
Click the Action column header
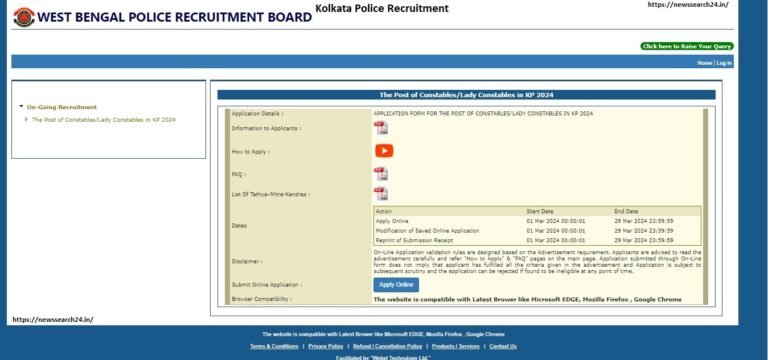384,212
